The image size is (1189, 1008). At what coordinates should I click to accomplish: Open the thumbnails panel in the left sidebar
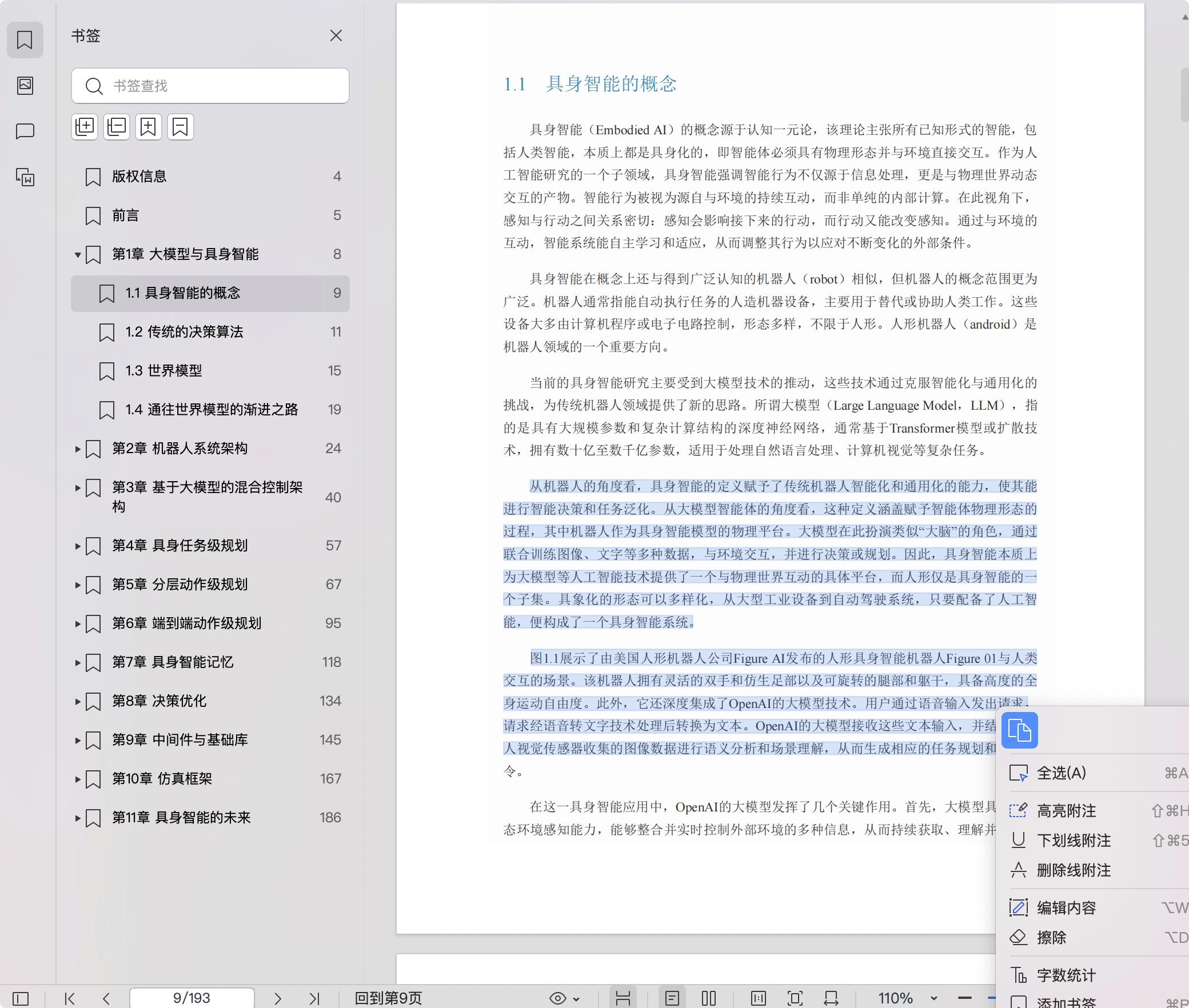pos(25,86)
